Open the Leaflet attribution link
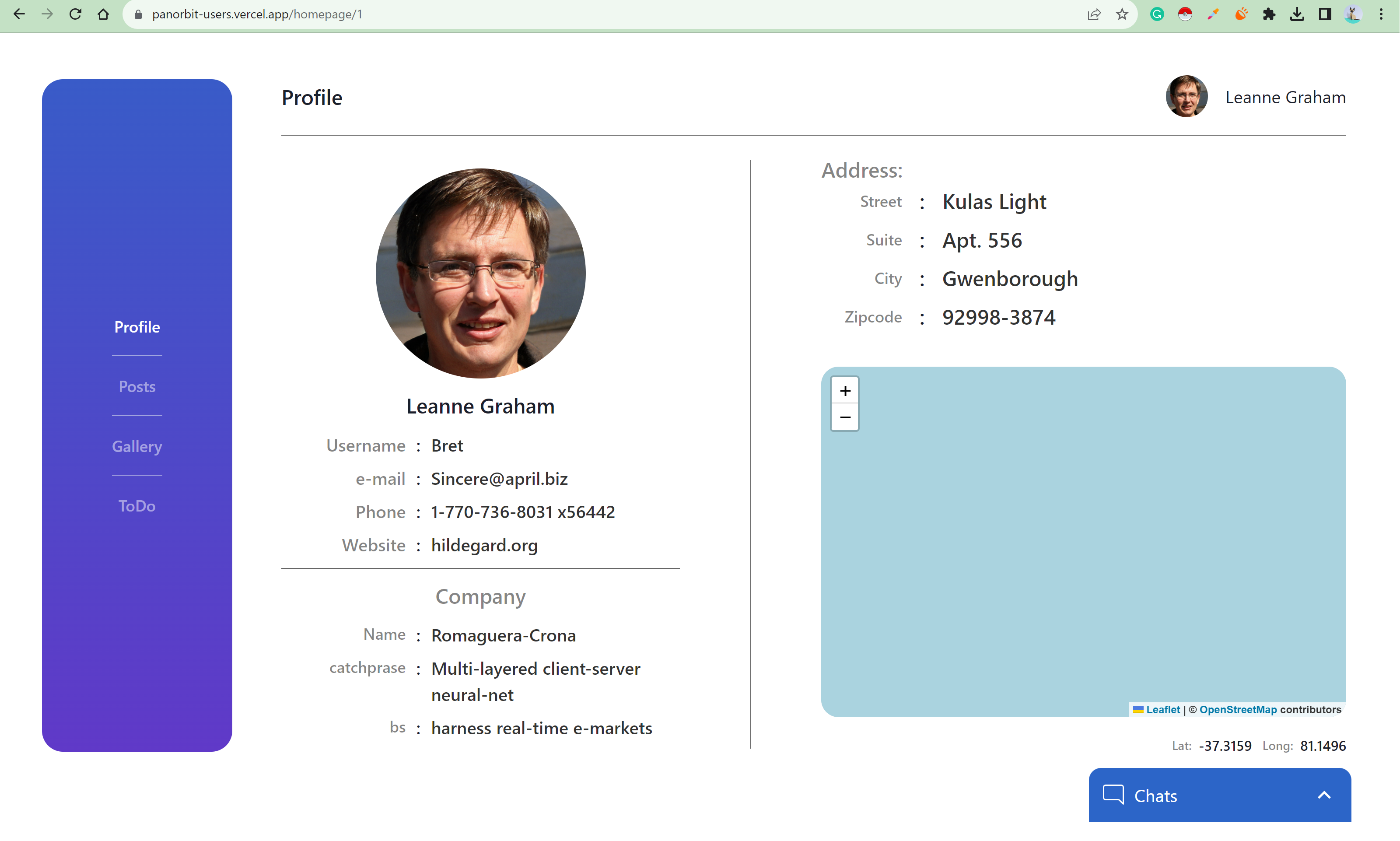 [x=1162, y=710]
